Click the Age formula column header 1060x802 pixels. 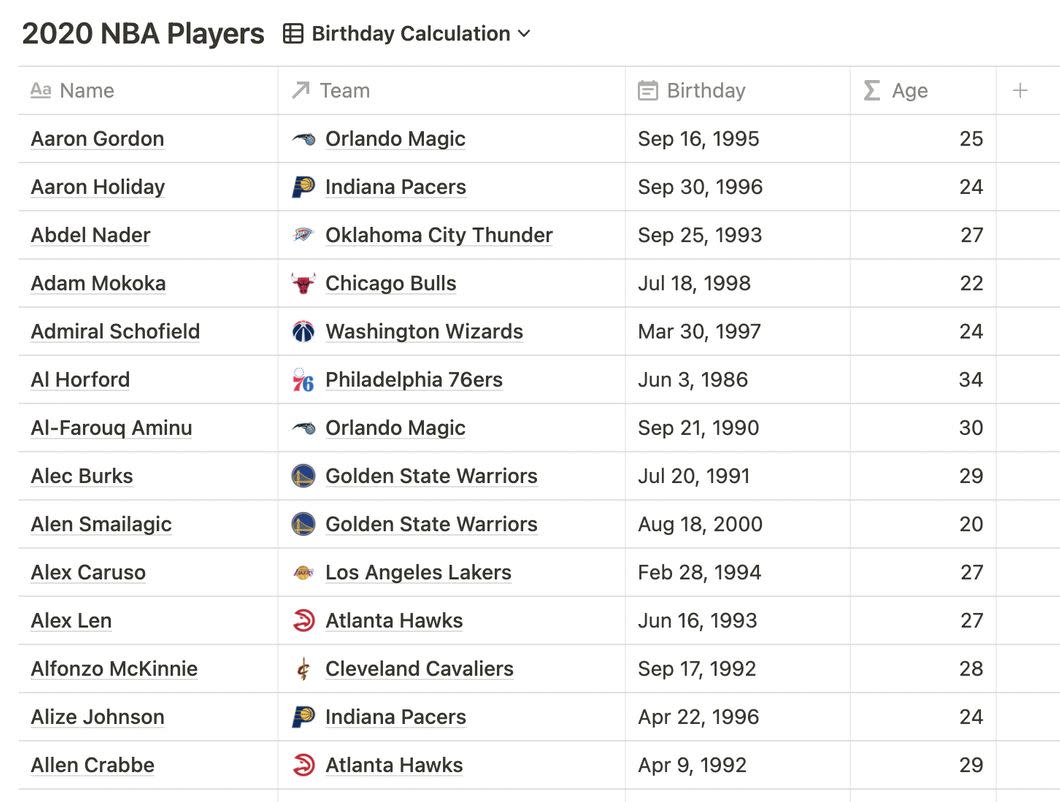[909, 91]
